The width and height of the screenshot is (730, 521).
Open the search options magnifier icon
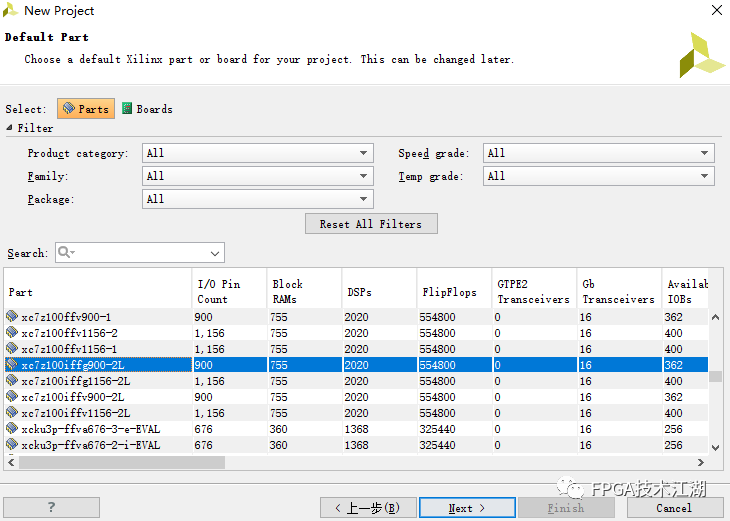coord(66,252)
